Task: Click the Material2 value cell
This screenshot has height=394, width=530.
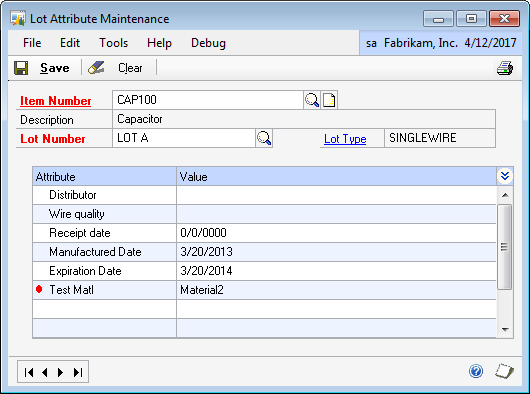Action: tap(336, 290)
